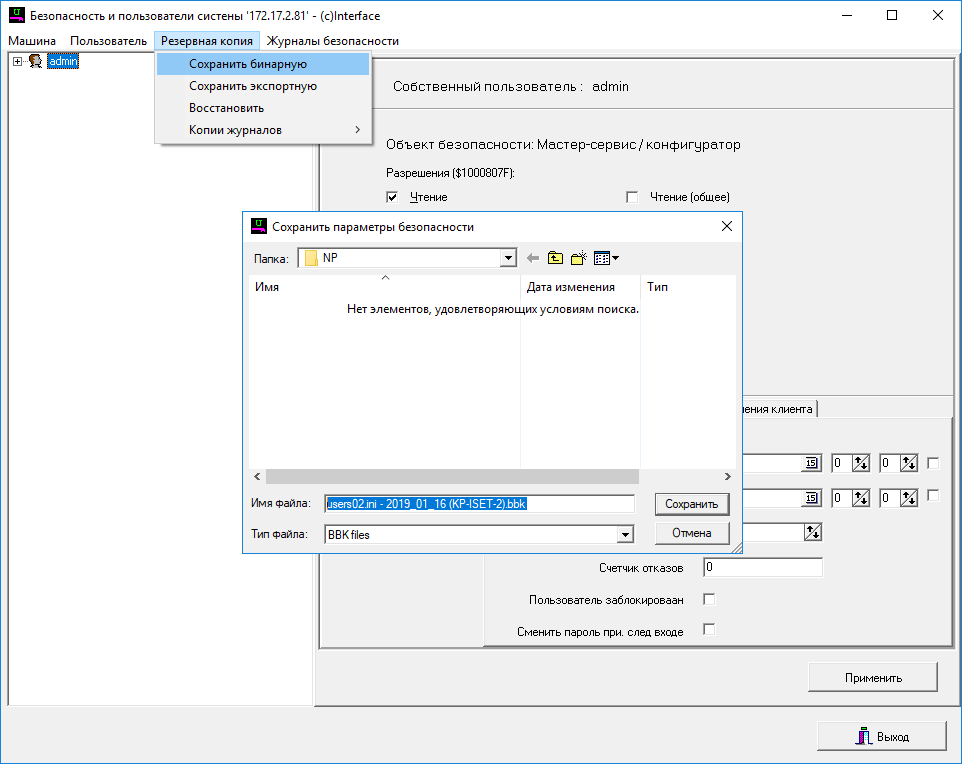Viewport: 962px width, 764px height.
Task: Open the Папка folder dropdown
Action: [x=508, y=258]
